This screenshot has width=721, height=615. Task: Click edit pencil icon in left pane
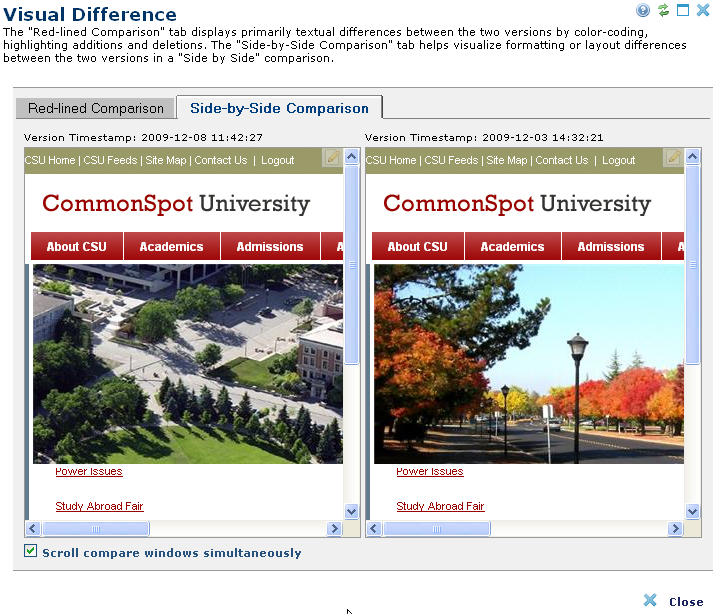[x=332, y=158]
